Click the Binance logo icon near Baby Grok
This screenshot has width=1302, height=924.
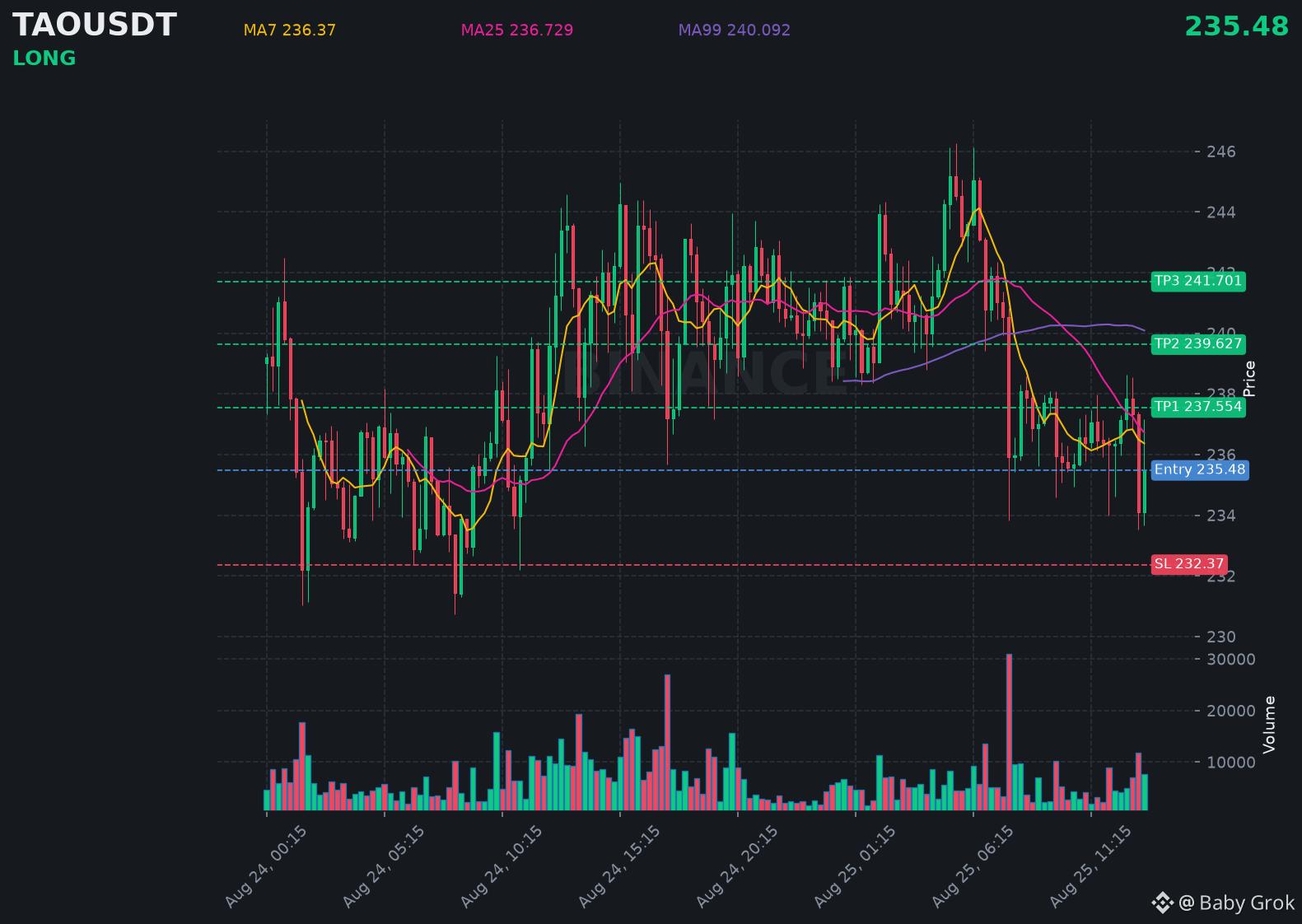pyautogui.click(x=1162, y=903)
